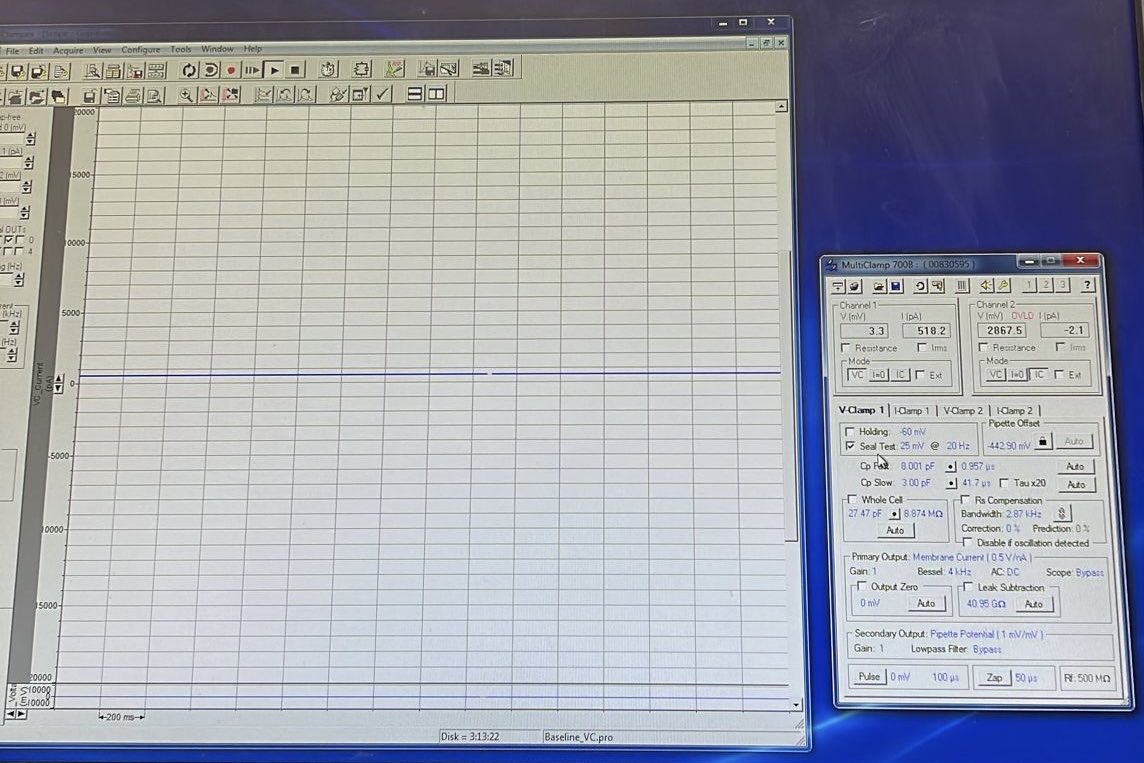Image resolution: width=1144 pixels, height=763 pixels.
Task: Click the Pulse button
Action: (x=869, y=677)
